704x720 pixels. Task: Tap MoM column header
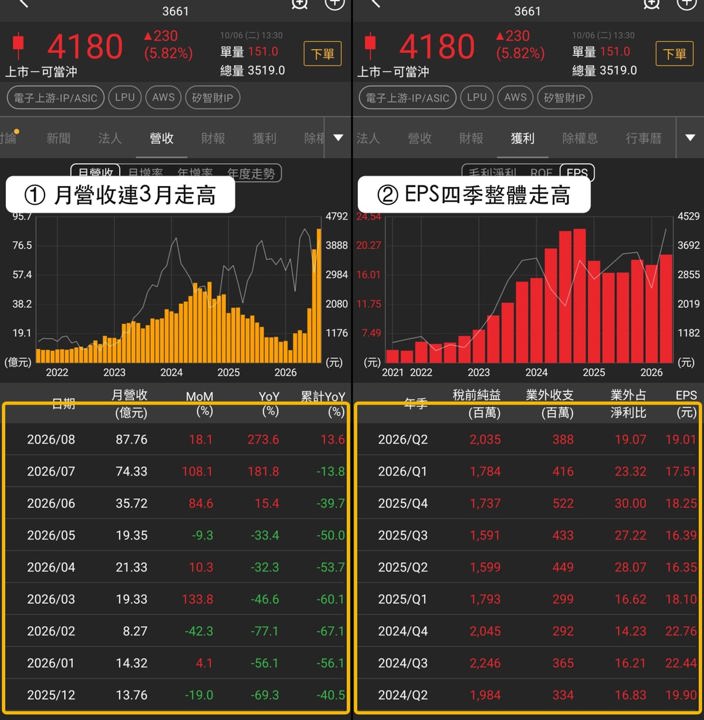point(200,403)
